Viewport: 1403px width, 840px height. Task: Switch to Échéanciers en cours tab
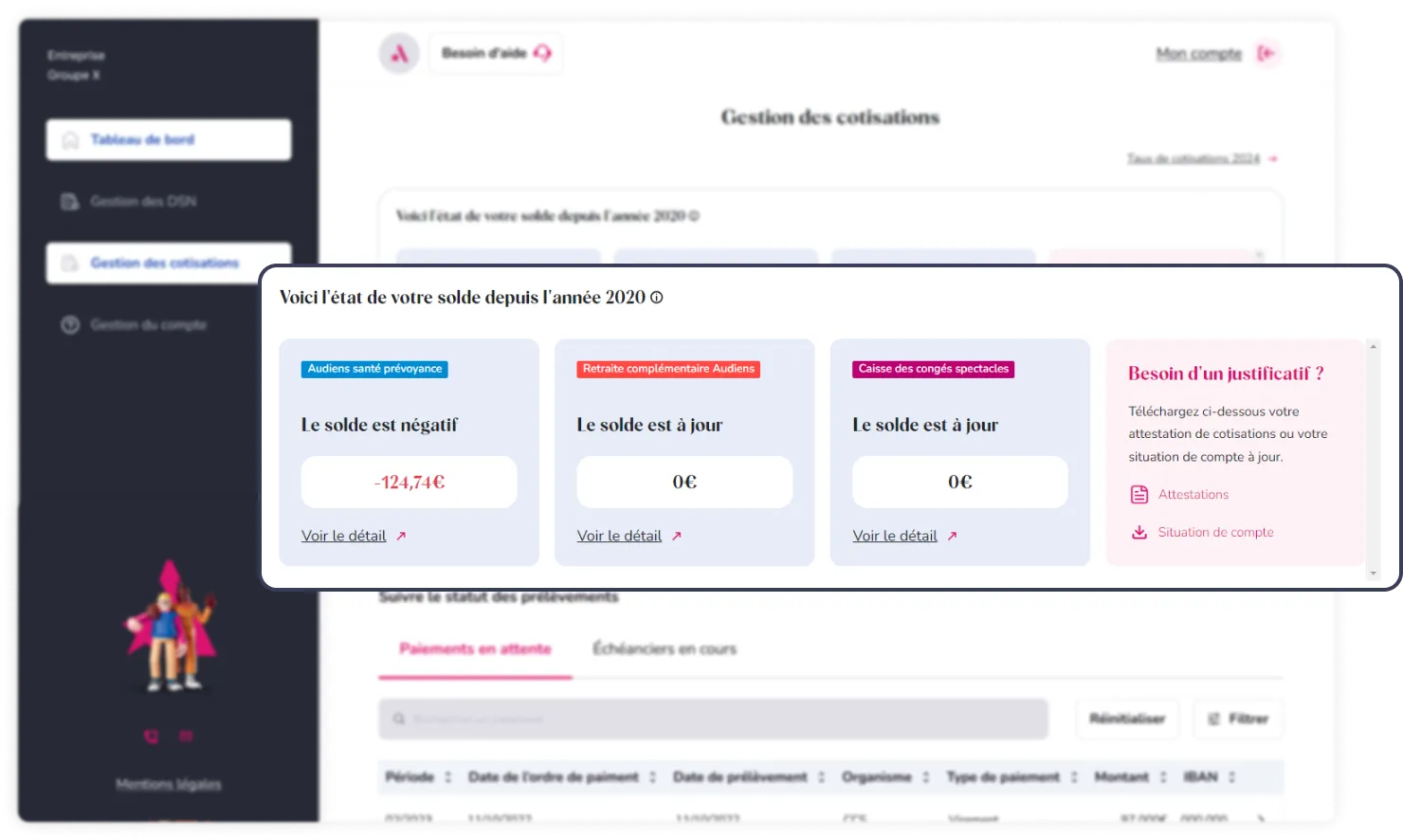pos(664,649)
